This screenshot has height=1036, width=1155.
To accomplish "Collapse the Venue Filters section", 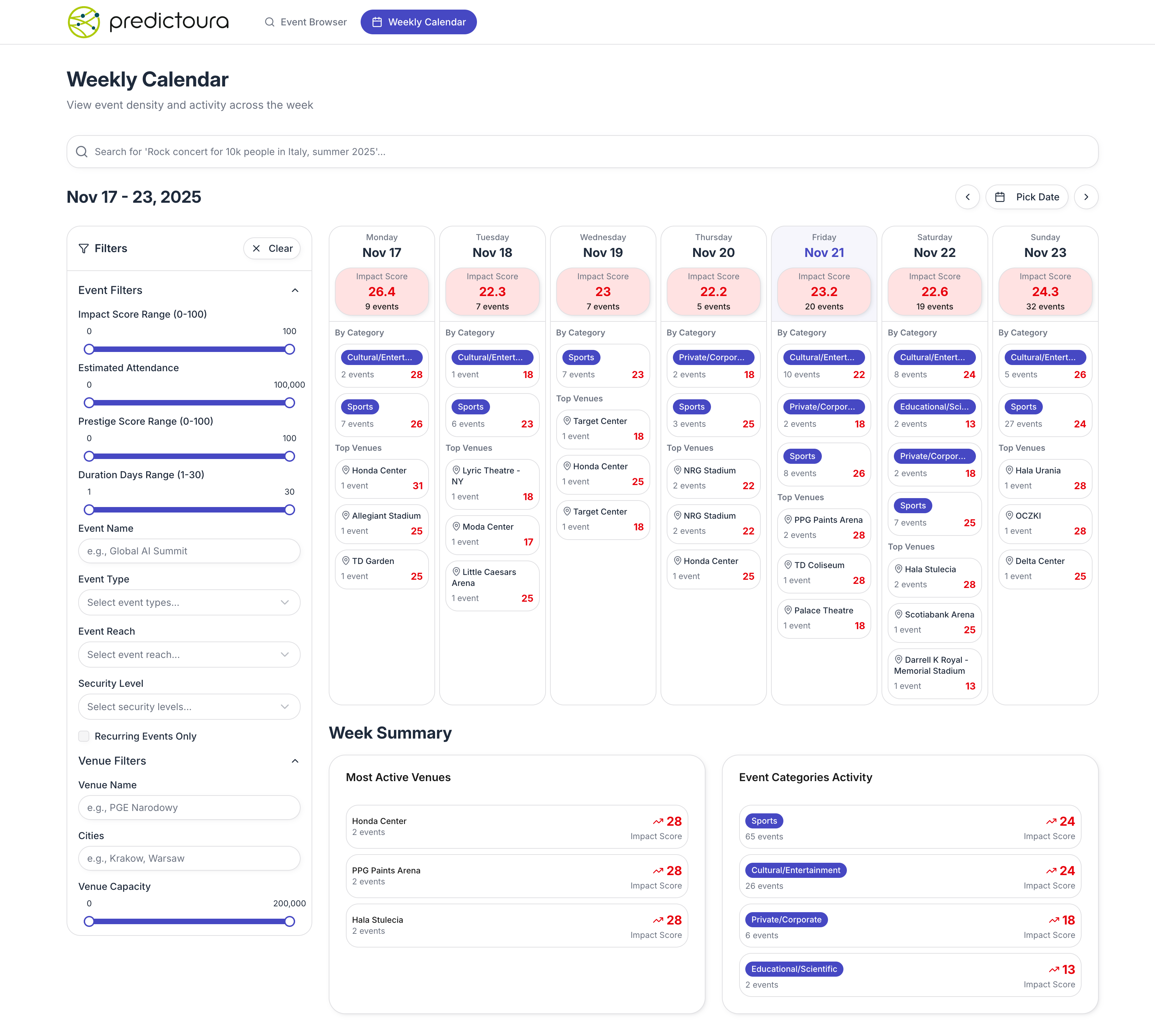I will (x=295, y=761).
